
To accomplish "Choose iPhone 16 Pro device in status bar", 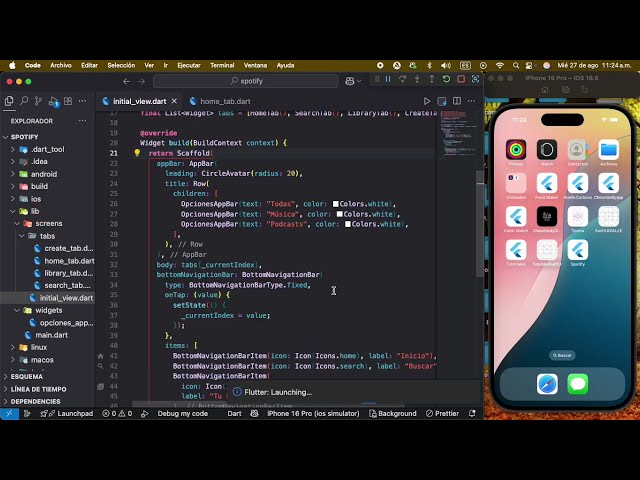I will click(x=313, y=413).
